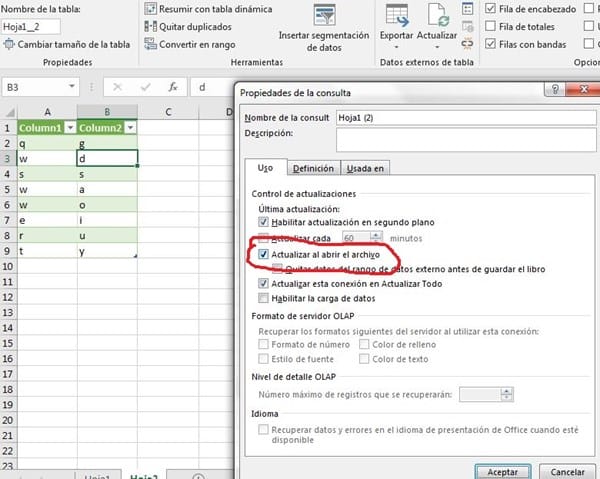Switch to the Usada en tab
This screenshot has width=600, height=479.
[365, 168]
